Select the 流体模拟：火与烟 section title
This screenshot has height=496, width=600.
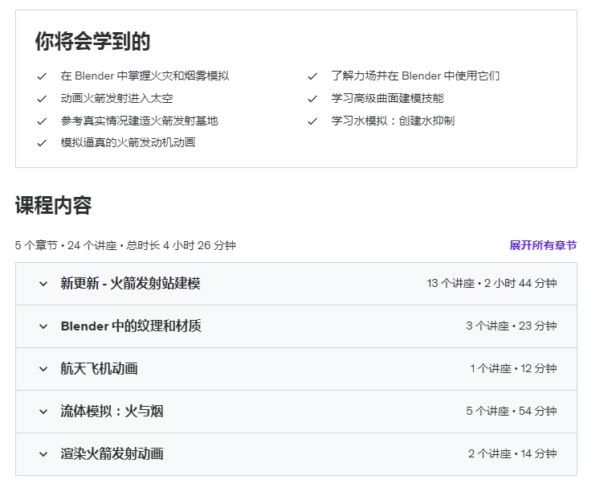111,411
